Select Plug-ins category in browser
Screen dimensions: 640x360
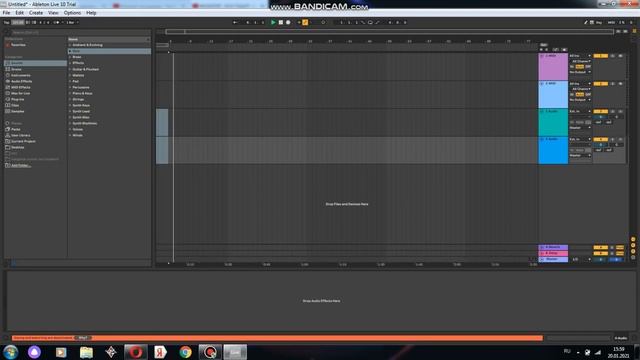click(x=17, y=99)
